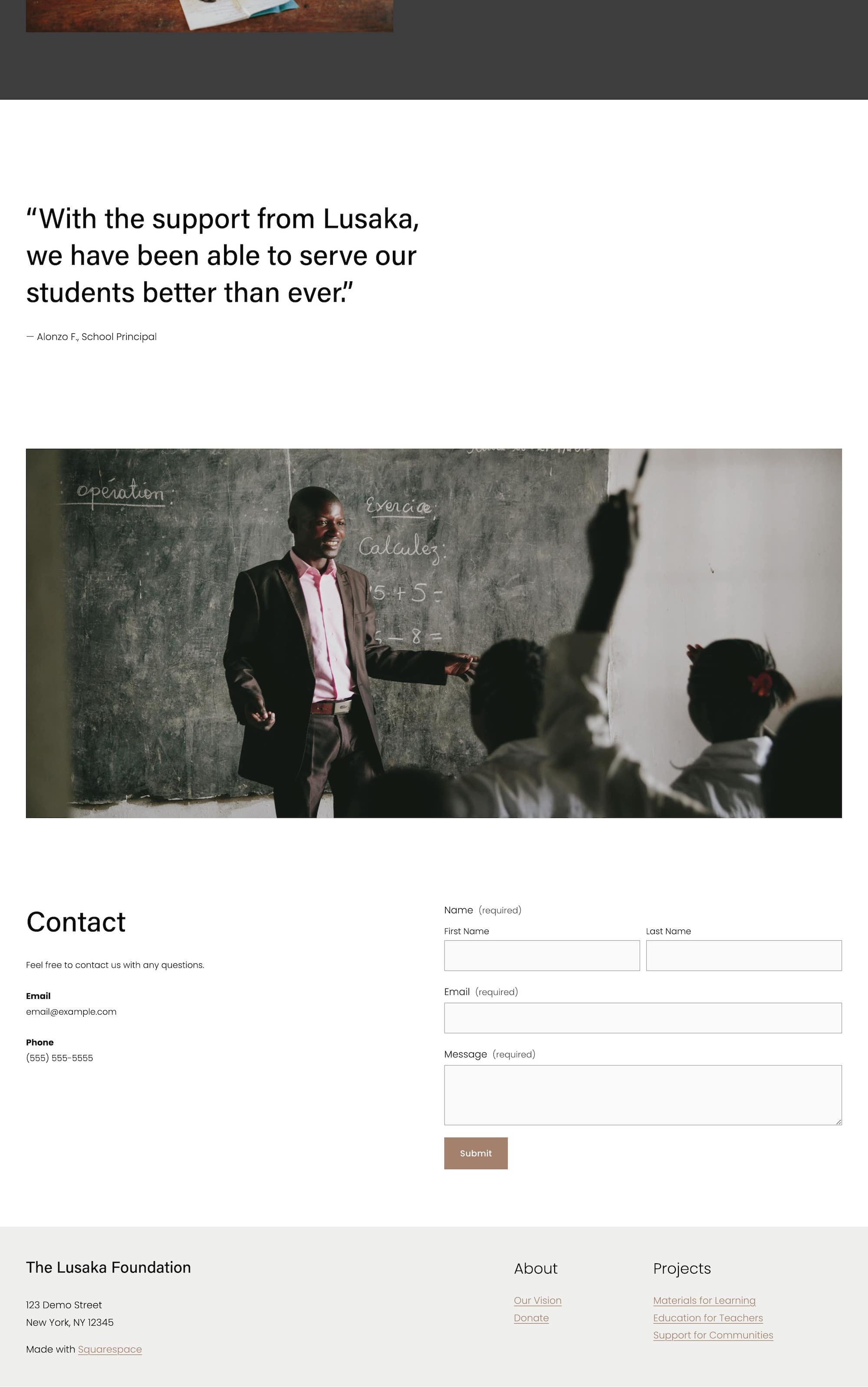Go to Materials for Learning project
Viewport: 868px width, 1387px height.
[x=704, y=1300]
